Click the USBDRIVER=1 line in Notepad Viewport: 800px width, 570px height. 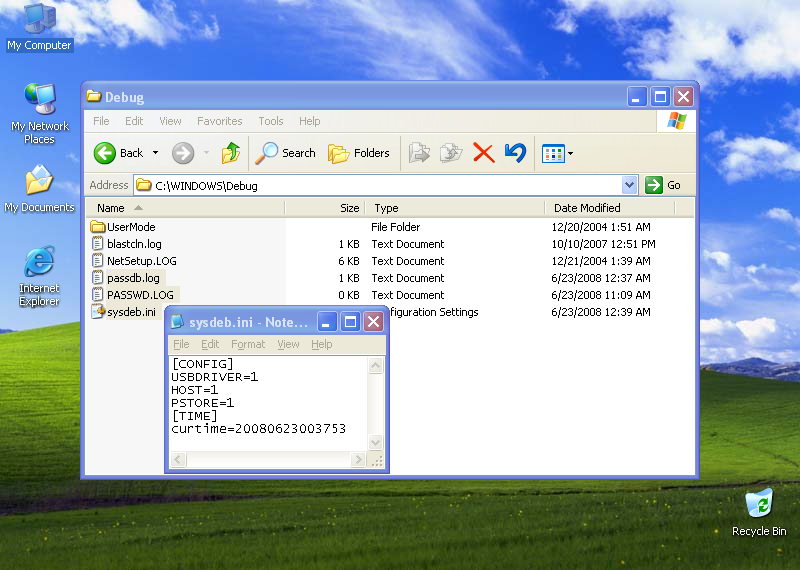pyautogui.click(x=215, y=377)
